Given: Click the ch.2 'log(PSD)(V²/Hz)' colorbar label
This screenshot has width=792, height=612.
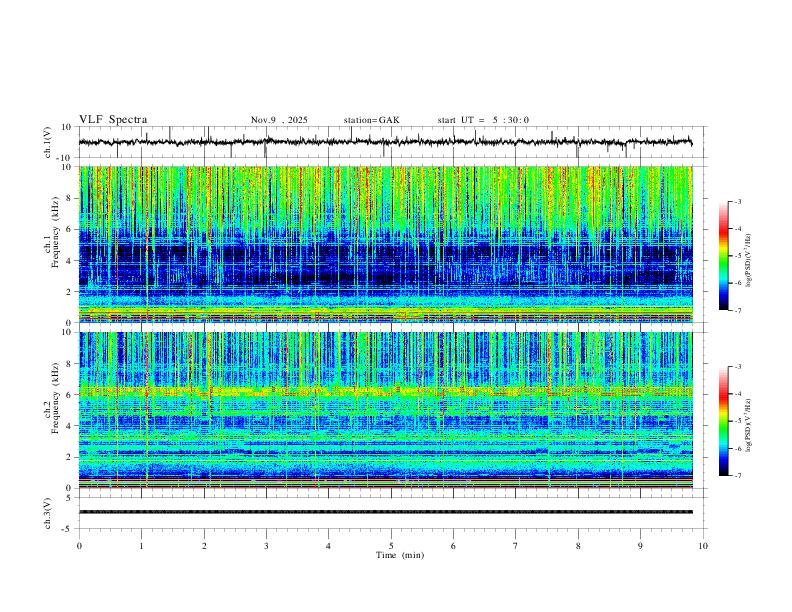Looking at the screenshot, I should pyautogui.click(x=748, y=425).
